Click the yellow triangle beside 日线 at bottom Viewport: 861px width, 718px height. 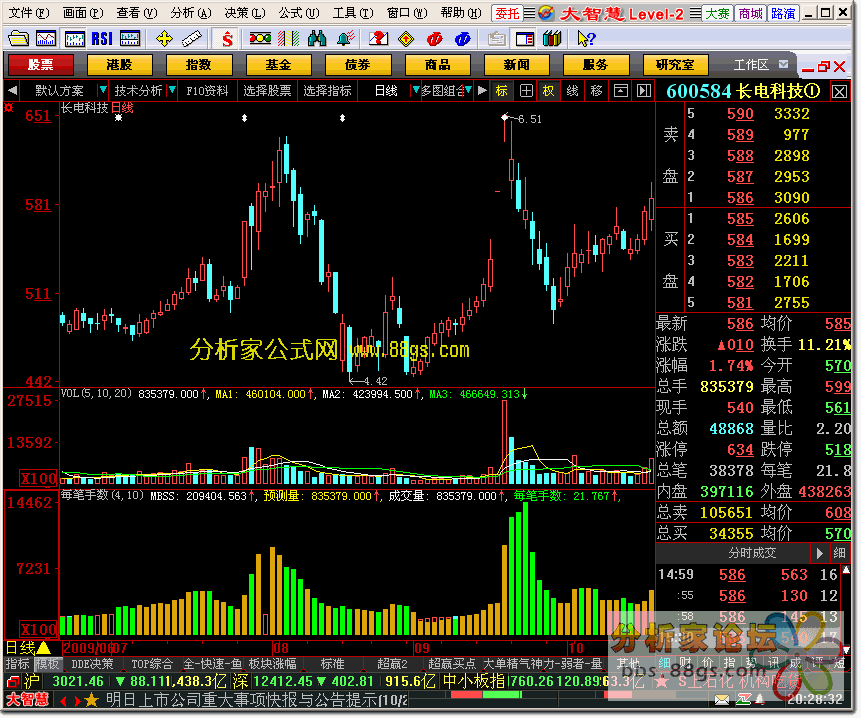point(43,649)
